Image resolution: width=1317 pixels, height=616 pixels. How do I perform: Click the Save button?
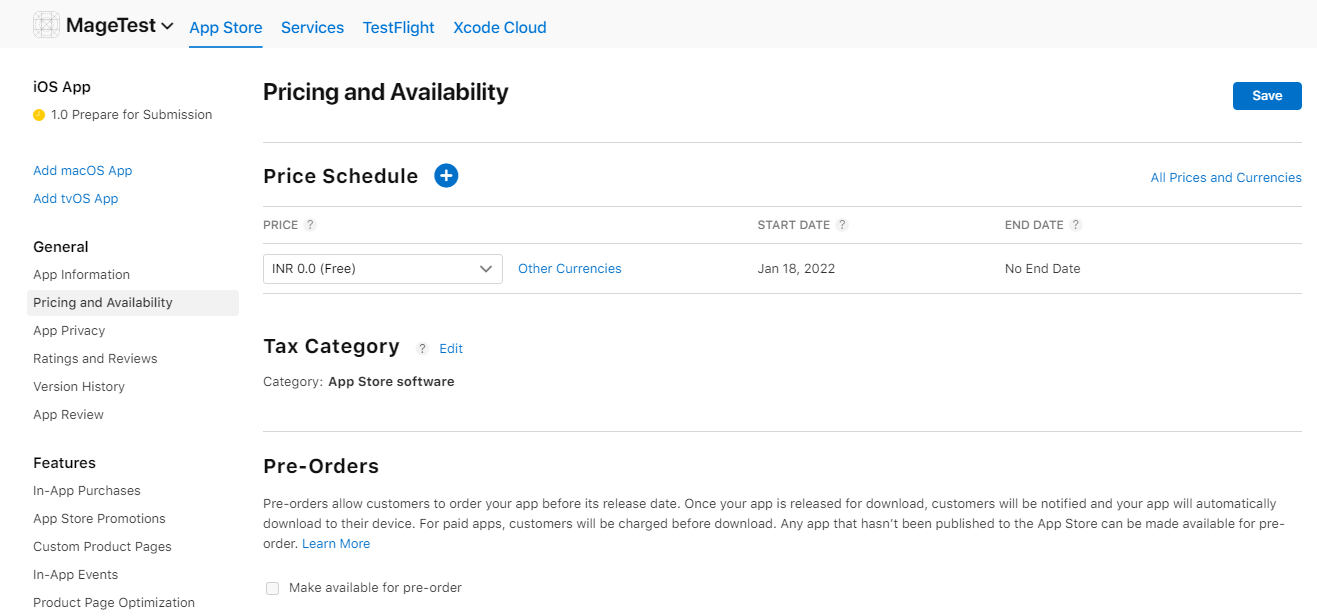coord(1266,95)
